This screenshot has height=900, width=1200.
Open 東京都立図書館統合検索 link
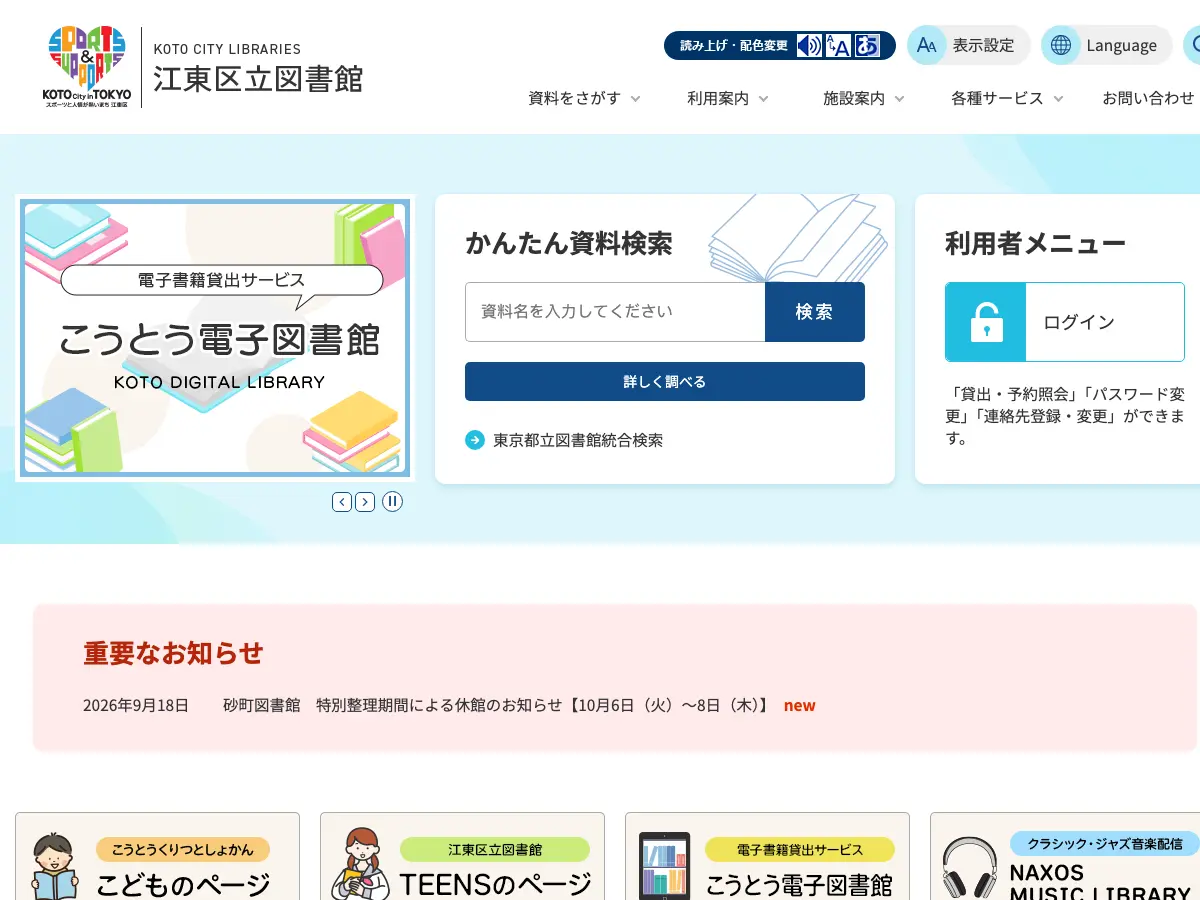(x=578, y=440)
